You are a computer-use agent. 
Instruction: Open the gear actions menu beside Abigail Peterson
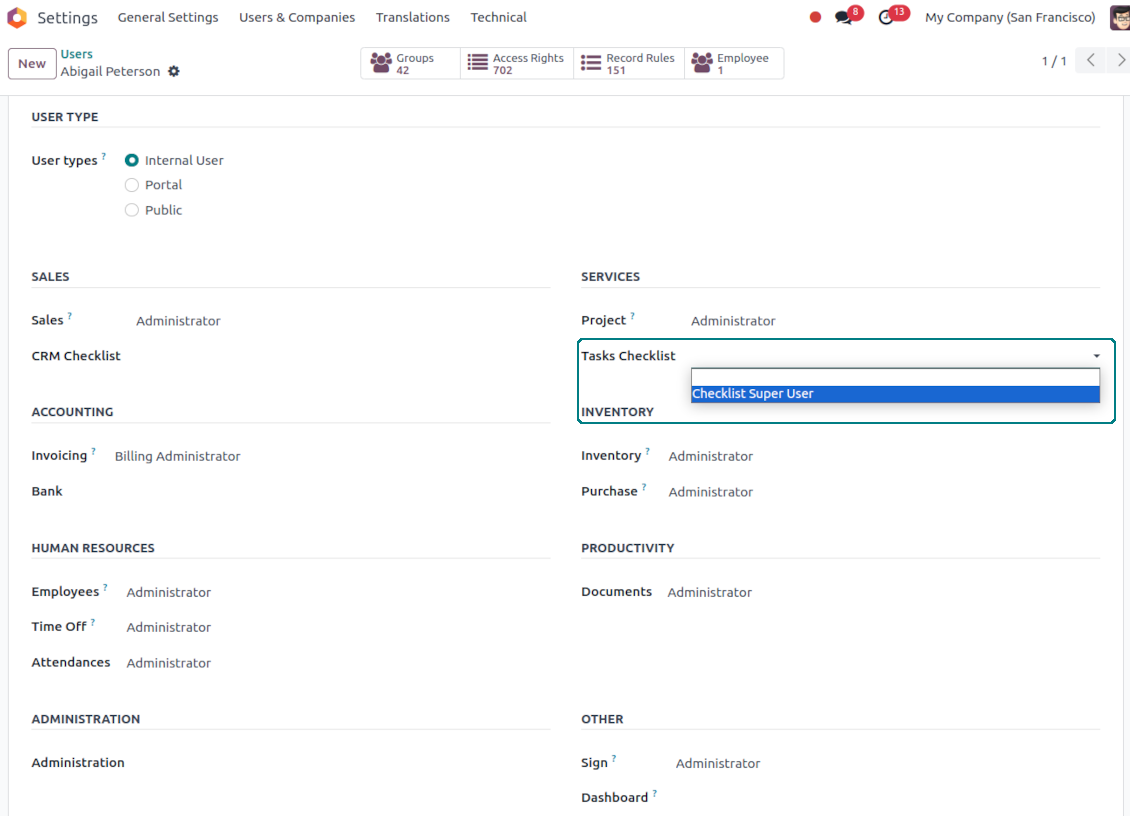pyautogui.click(x=174, y=72)
